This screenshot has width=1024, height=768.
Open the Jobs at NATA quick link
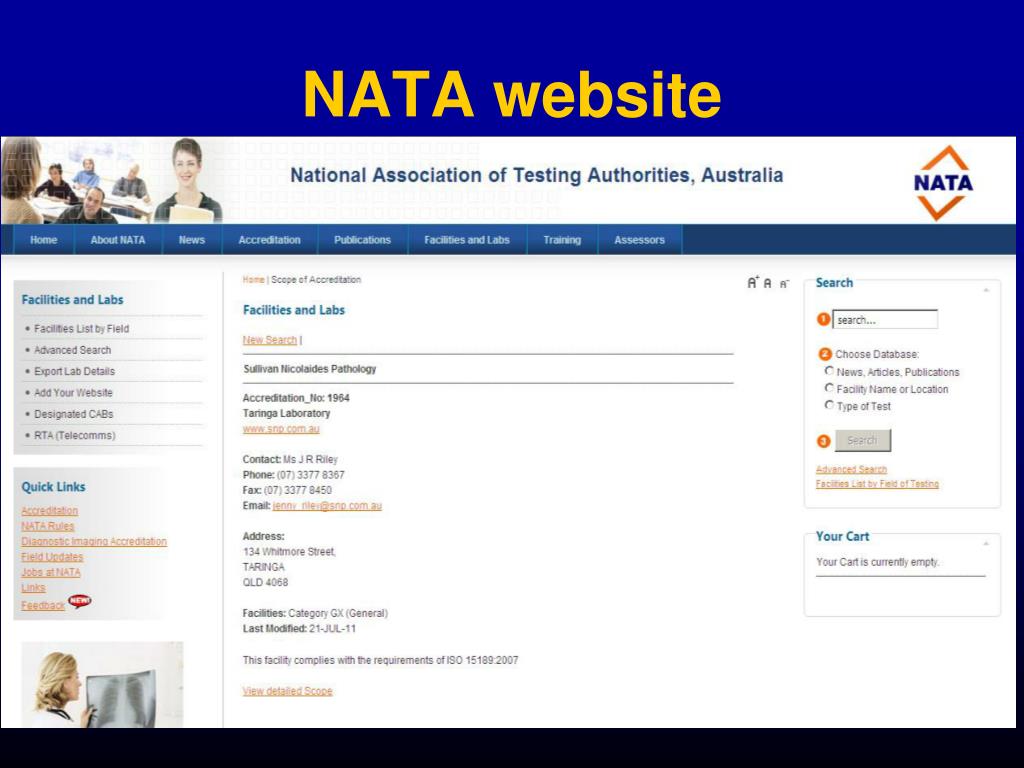point(51,572)
